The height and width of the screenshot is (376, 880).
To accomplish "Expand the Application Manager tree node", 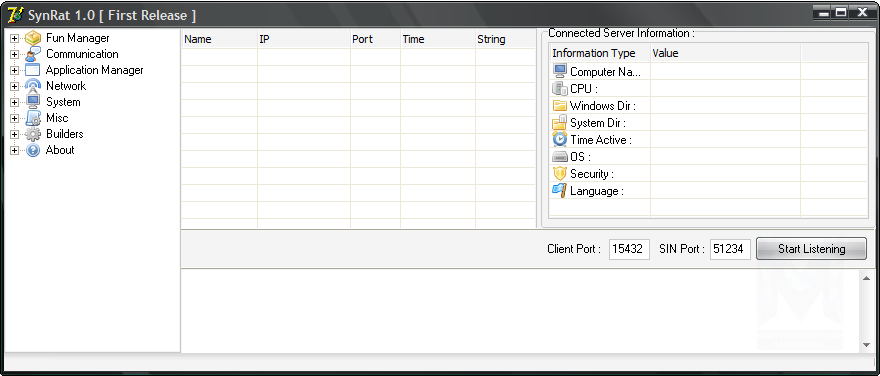I will tap(15, 71).
